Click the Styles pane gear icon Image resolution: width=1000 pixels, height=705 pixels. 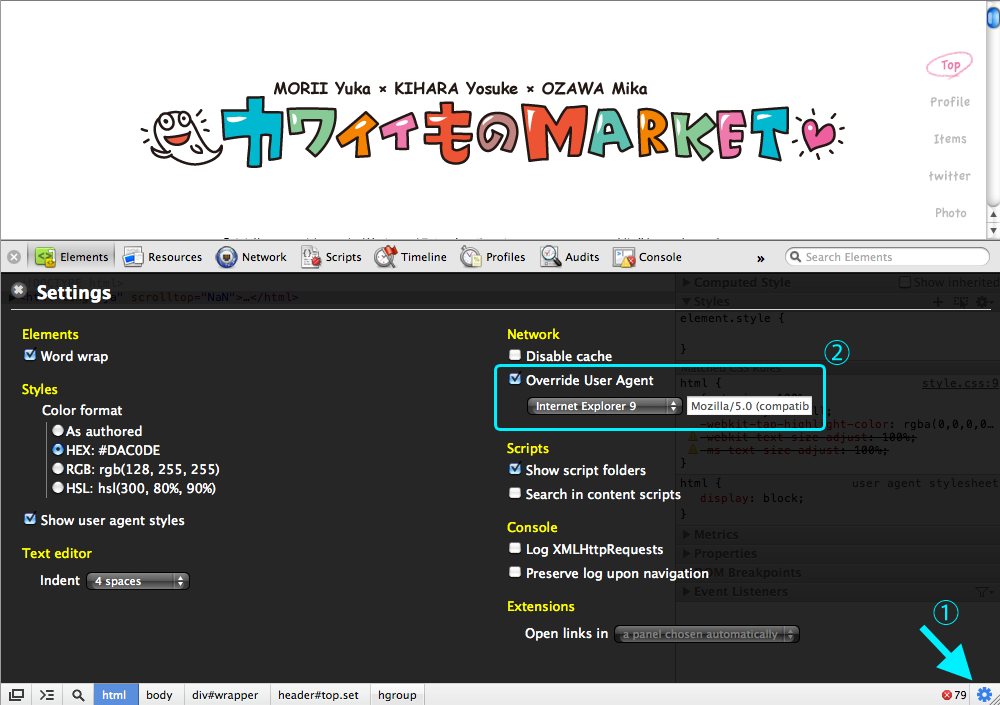click(983, 302)
